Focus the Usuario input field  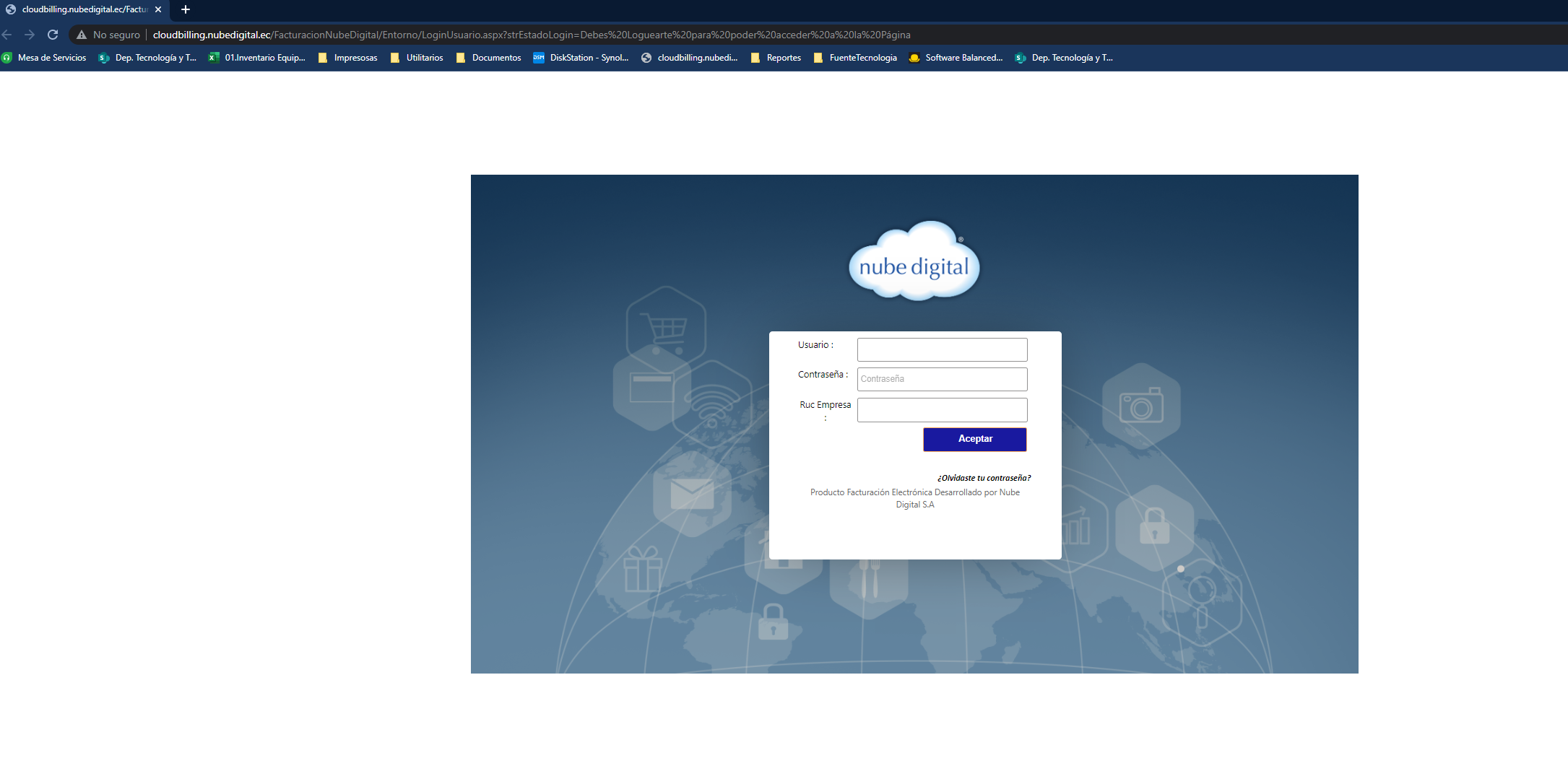click(942, 349)
